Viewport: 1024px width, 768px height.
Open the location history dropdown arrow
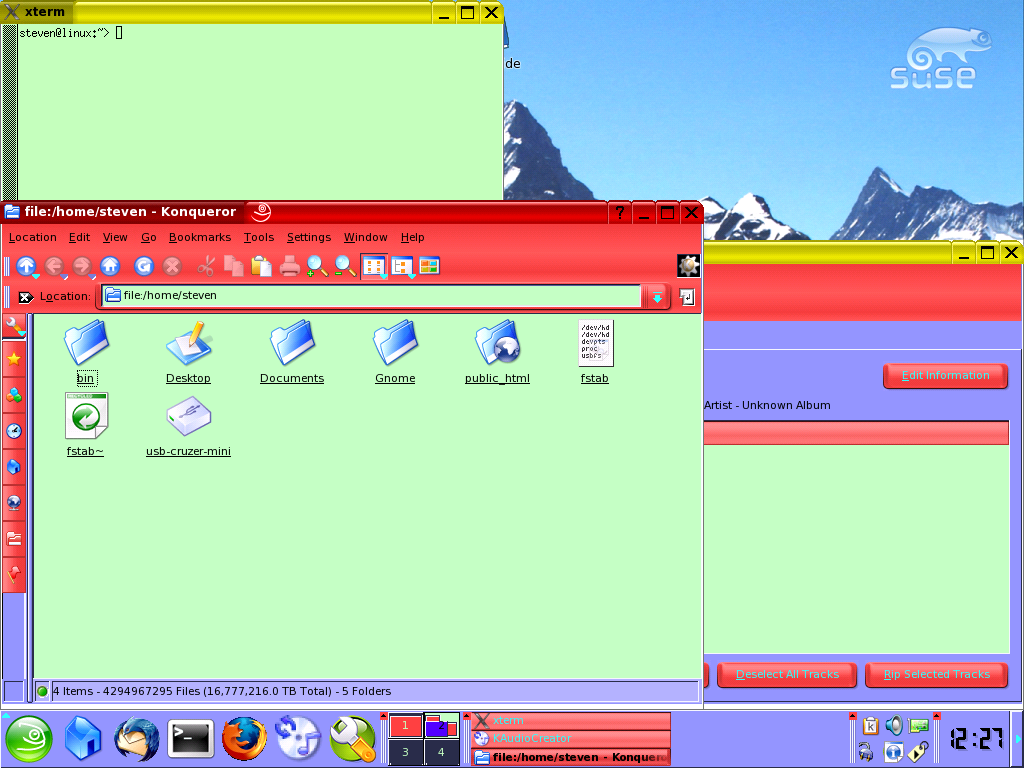coord(656,297)
